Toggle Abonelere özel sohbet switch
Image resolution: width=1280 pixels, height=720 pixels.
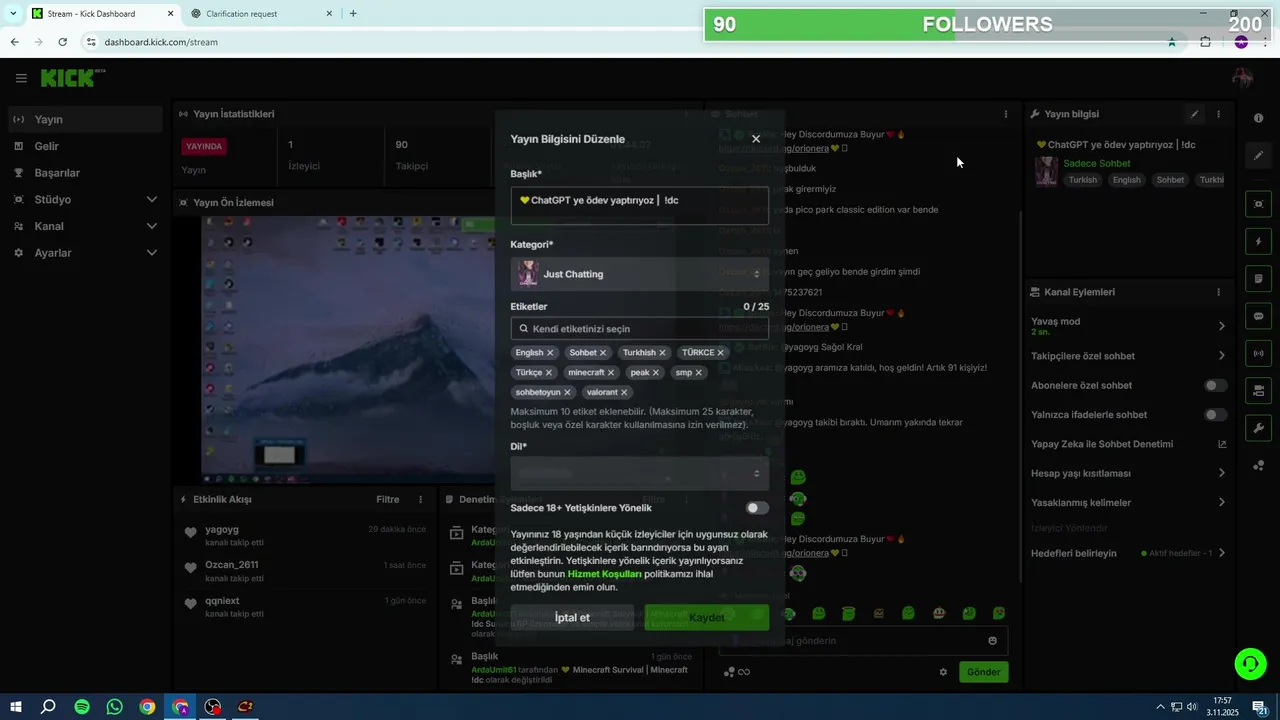coord(1215,385)
